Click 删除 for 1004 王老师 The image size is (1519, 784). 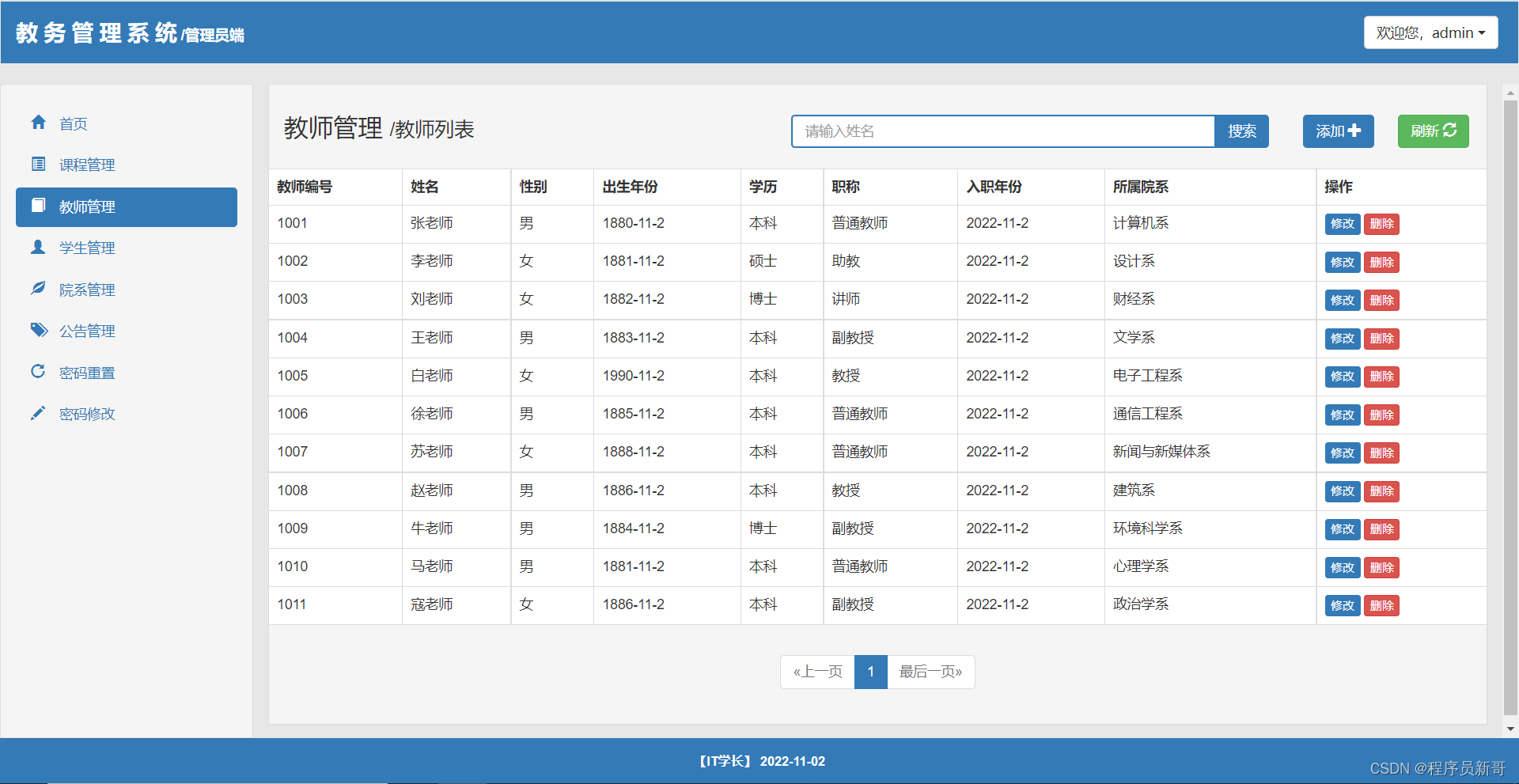click(x=1381, y=339)
